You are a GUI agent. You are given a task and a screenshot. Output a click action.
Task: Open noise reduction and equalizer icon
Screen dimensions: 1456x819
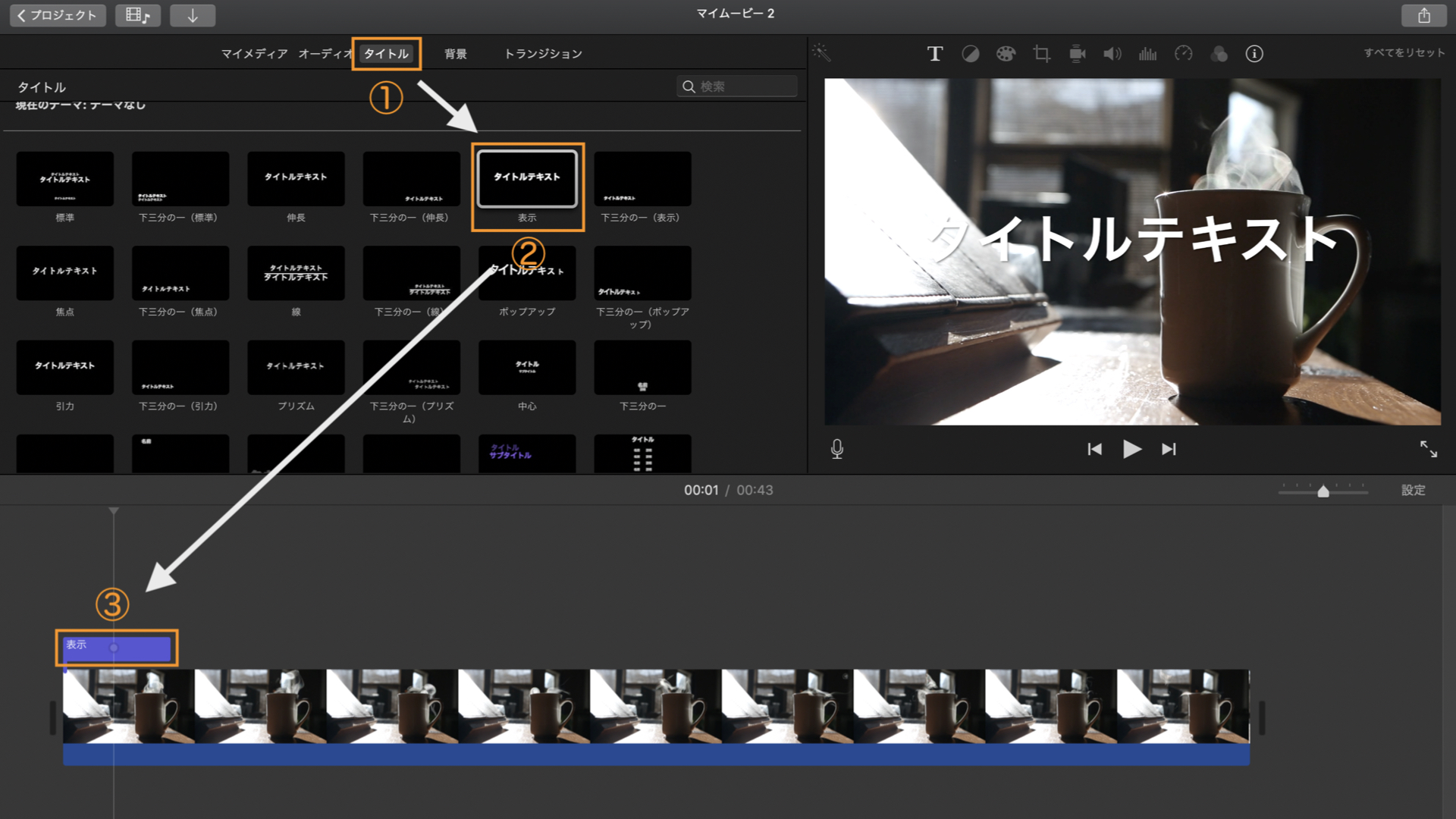1147,54
